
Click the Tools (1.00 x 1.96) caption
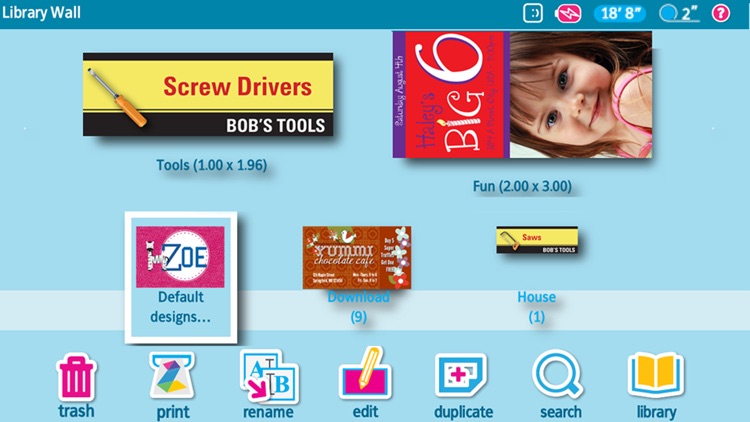click(211, 165)
